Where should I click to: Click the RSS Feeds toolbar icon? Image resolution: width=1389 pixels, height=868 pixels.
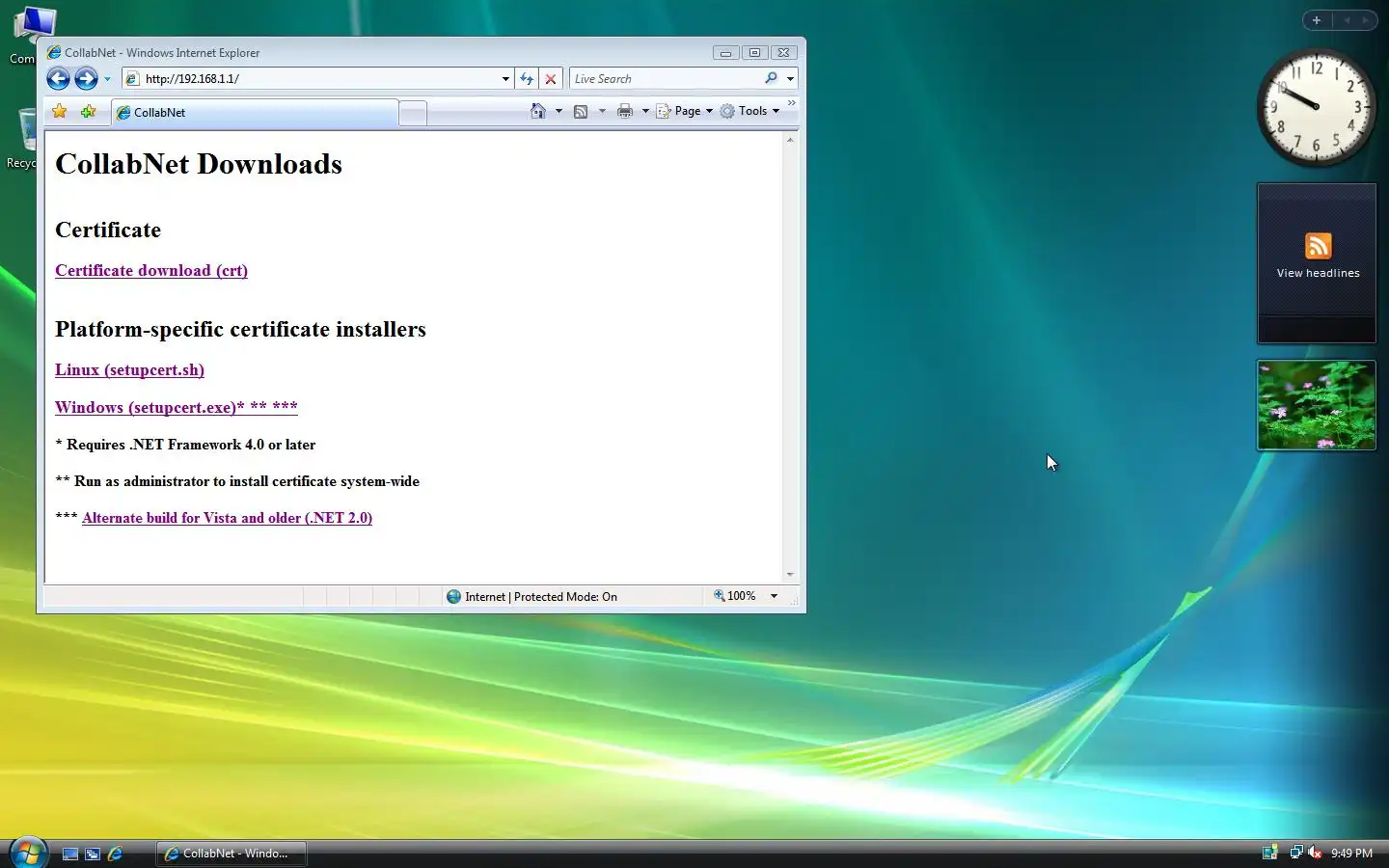point(581,111)
